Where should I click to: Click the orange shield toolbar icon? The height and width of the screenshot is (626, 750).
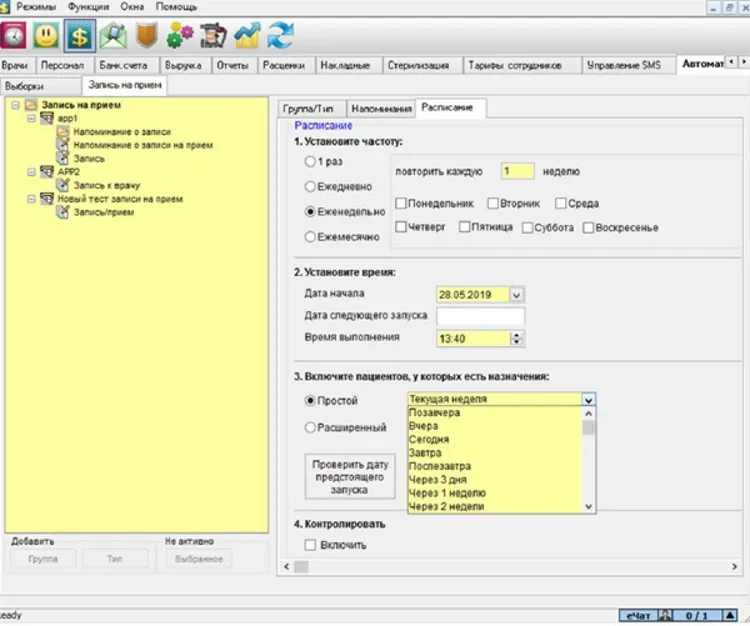tap(146, 35)
